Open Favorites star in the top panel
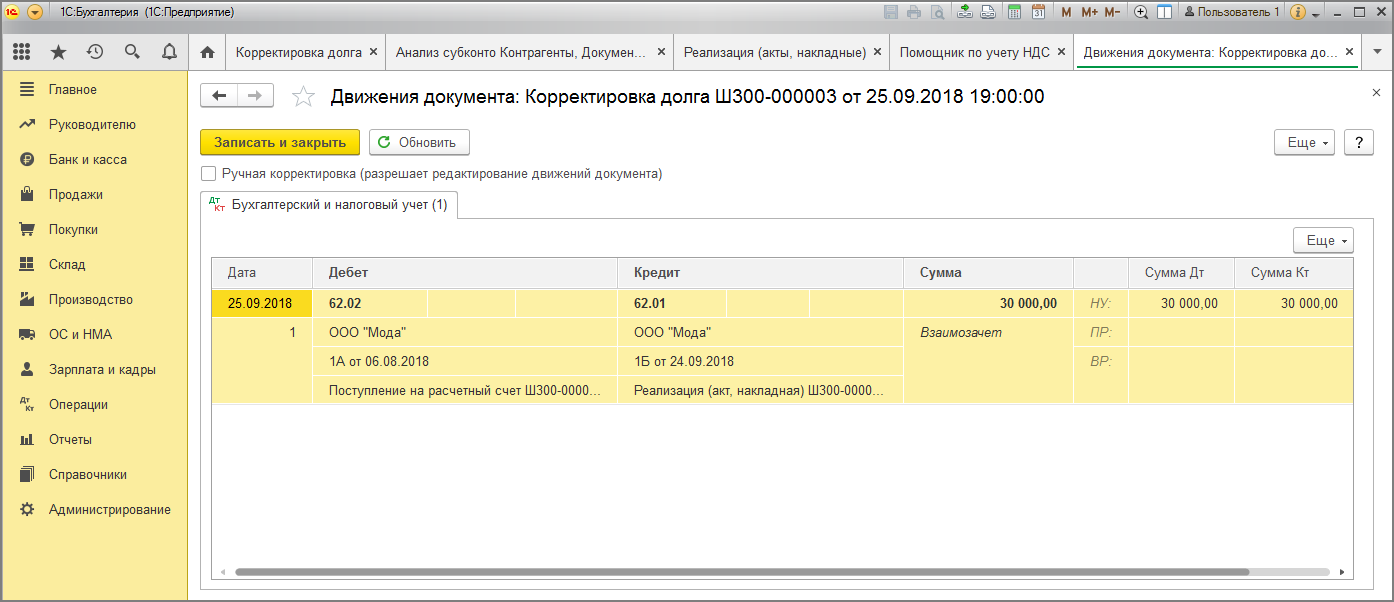 click(58, 52)
